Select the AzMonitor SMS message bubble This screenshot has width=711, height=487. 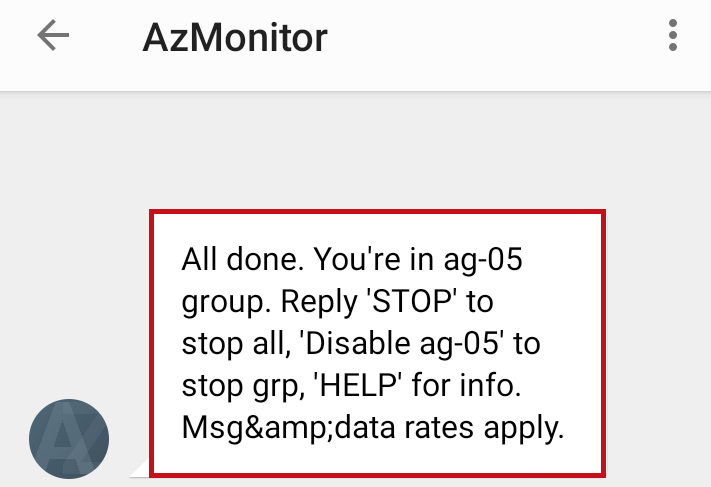[377, 343]
